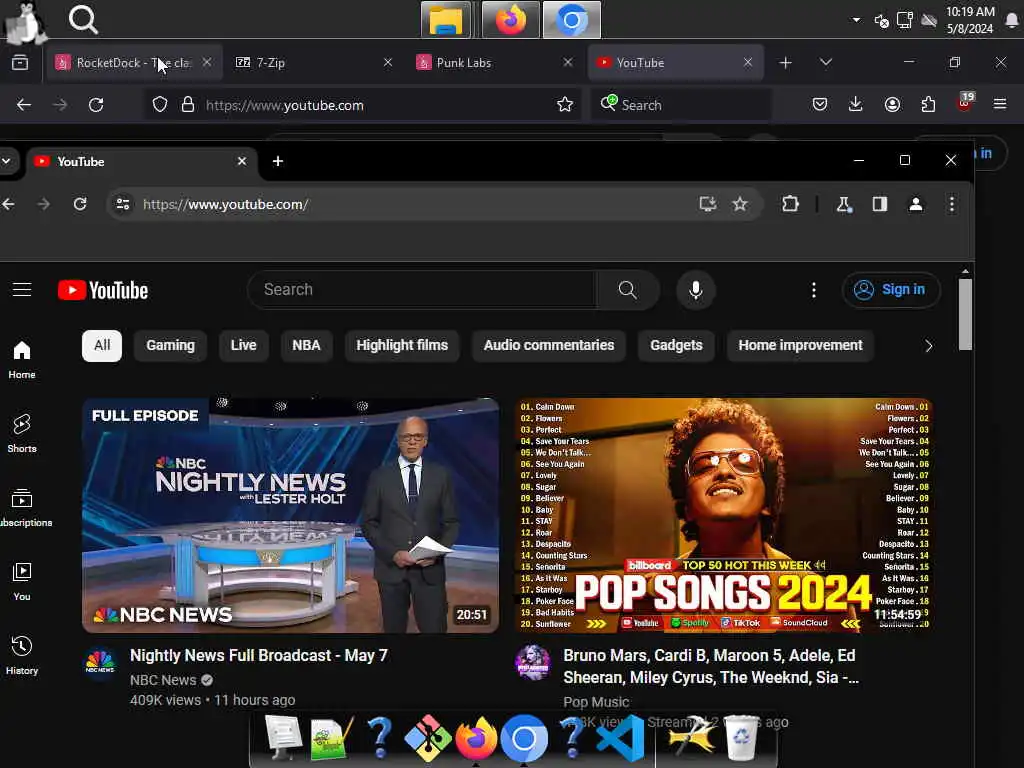Go to Home in YouTube sidebar
Viewport: 1024px width, 768px height.
pos(22,360)
